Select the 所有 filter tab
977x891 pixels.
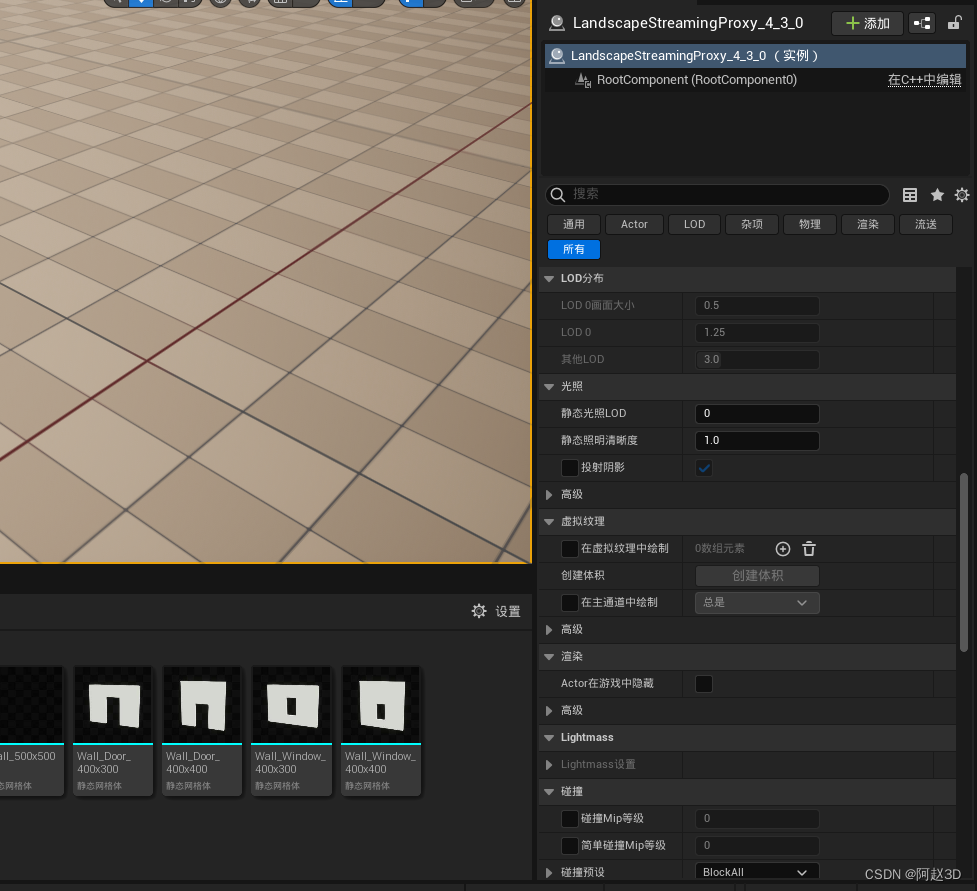tap(574, 249)
